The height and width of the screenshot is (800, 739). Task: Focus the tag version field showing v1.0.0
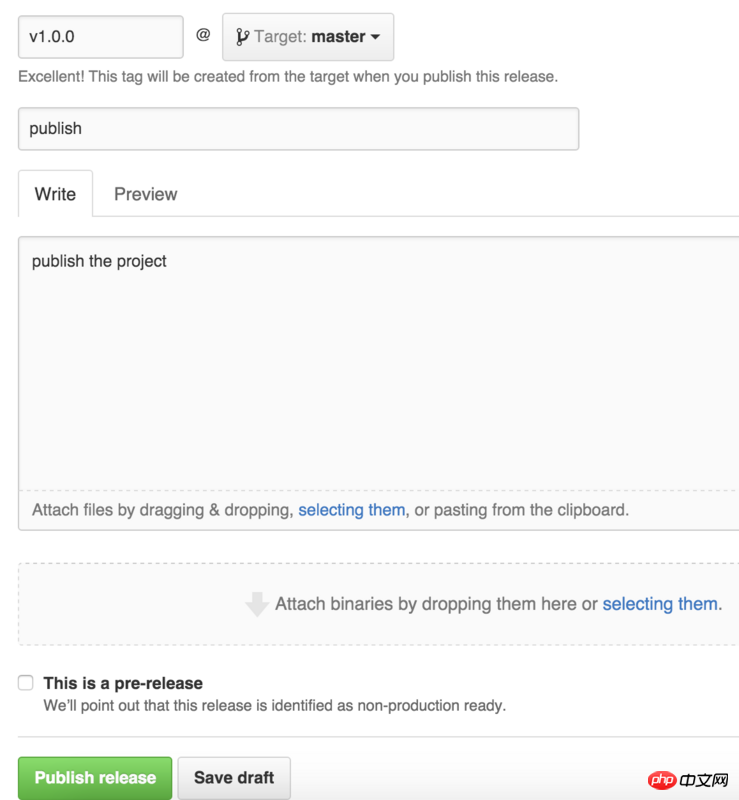101,37
